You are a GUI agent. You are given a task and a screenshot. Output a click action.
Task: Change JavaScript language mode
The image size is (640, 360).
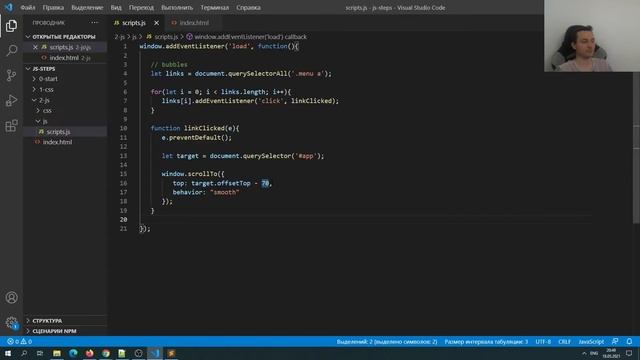(591, 342)
